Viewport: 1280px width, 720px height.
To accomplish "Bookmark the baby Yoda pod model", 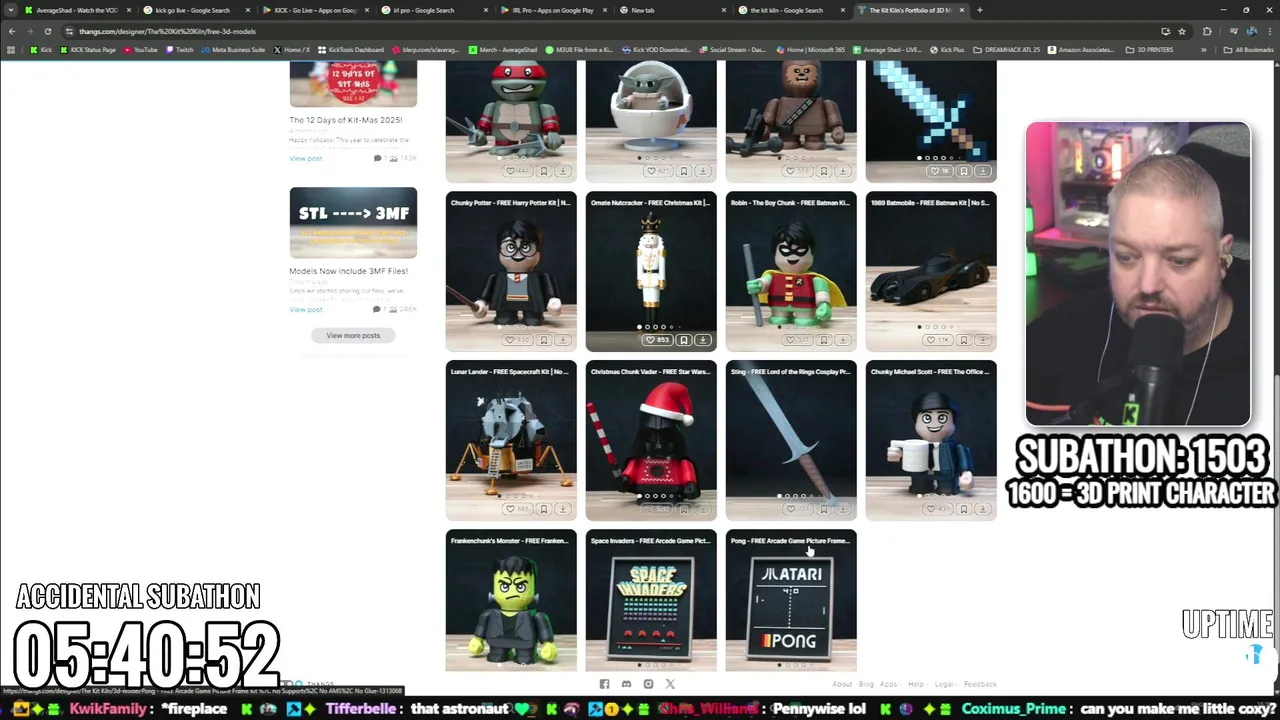I will point(684,171).
